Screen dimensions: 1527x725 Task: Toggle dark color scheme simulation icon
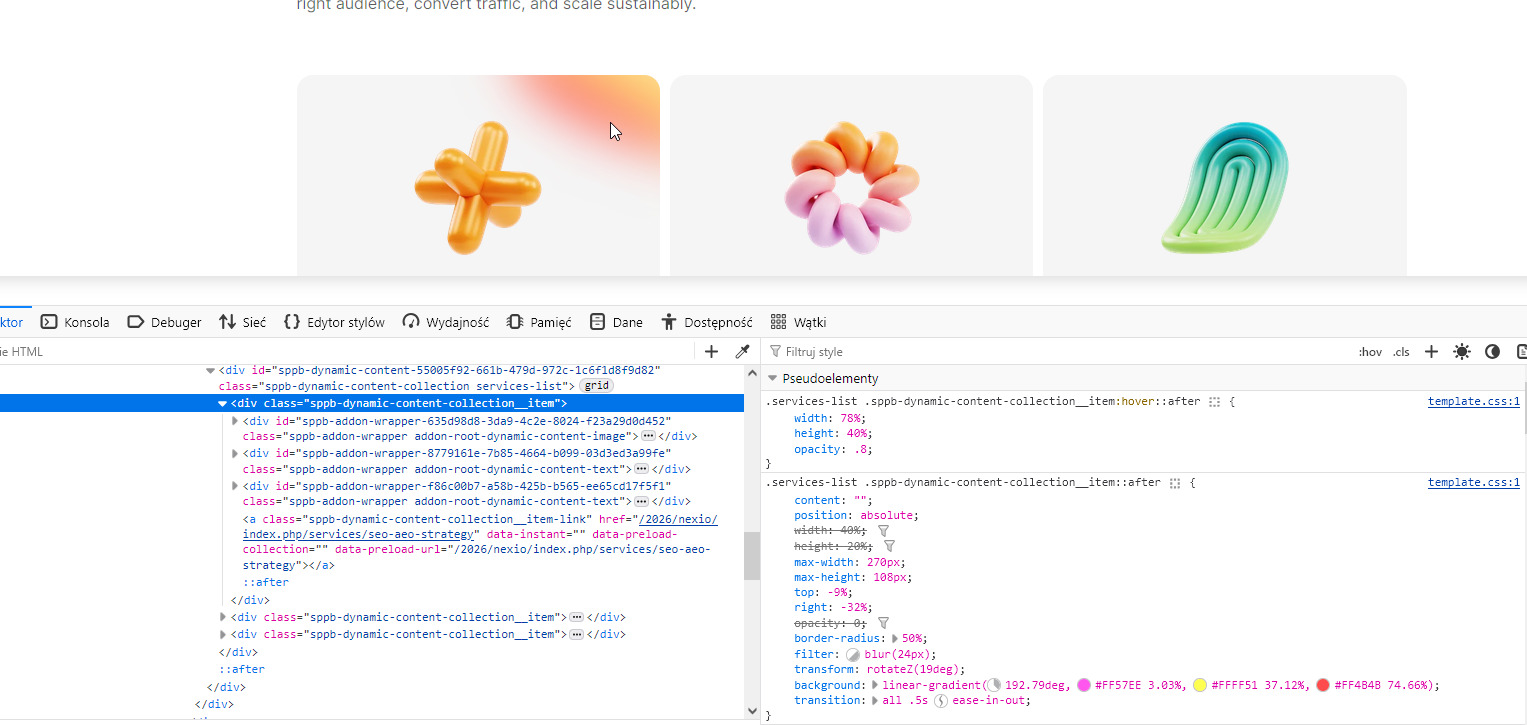(1492, 352)
